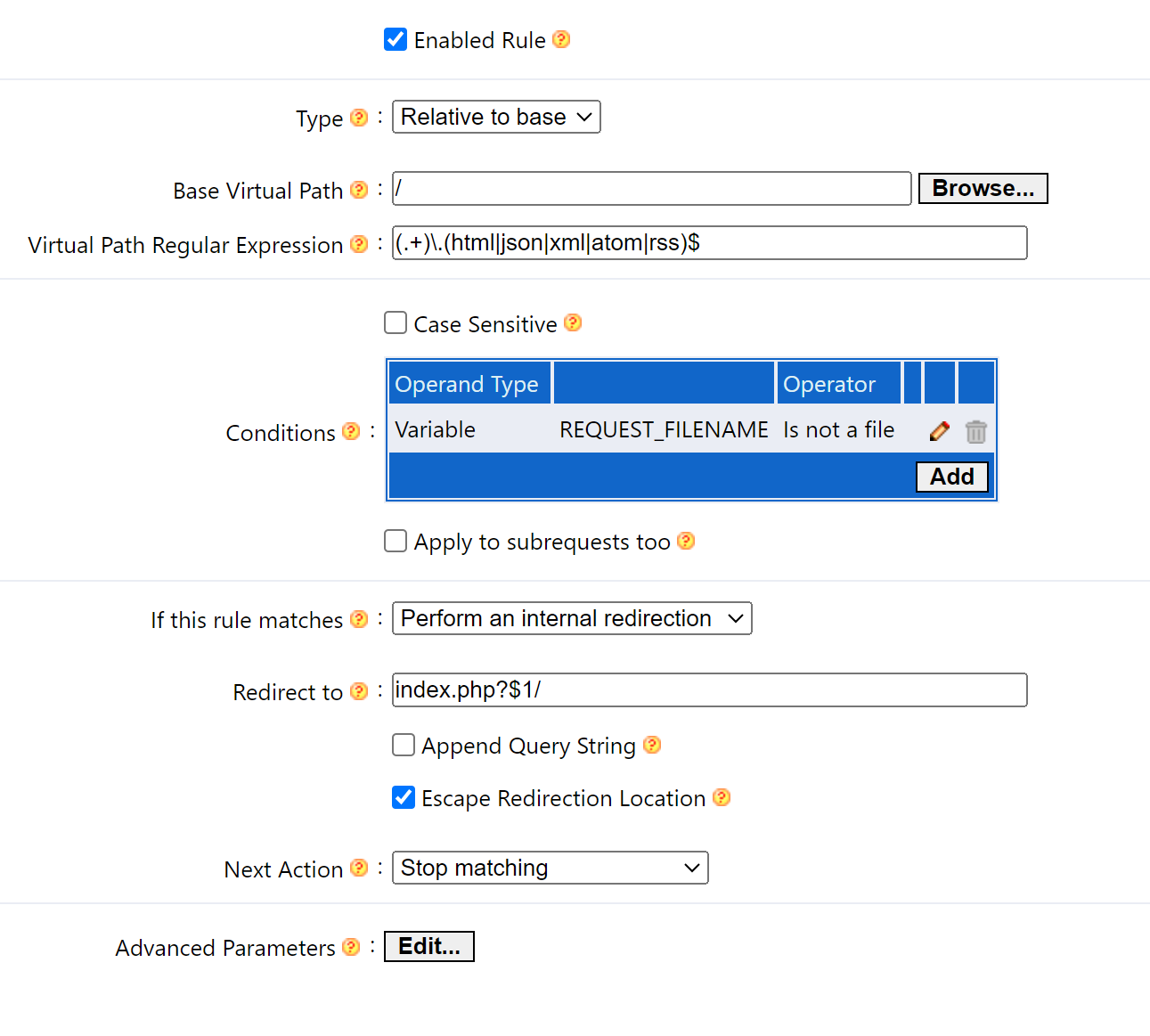Open the Type dropdown Relative to base
The height and width of the screenshot is (1036, 1150).
[496, 117]
